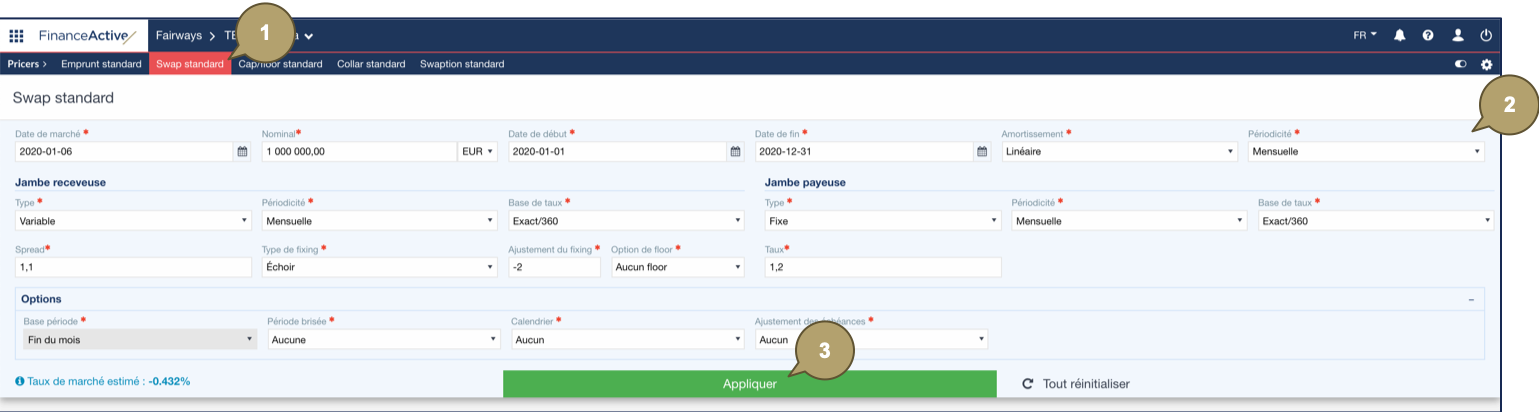Open Type de fixing Échoir dropdown
This screenshot has height=412, width=1539.
pyautogui.click(x=380, y=267)
